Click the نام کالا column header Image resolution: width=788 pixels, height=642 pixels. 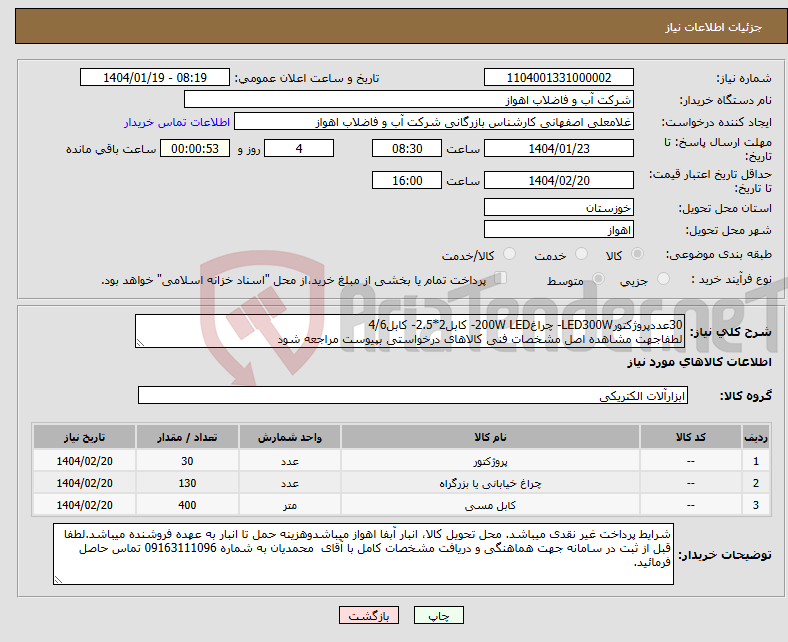490,437
